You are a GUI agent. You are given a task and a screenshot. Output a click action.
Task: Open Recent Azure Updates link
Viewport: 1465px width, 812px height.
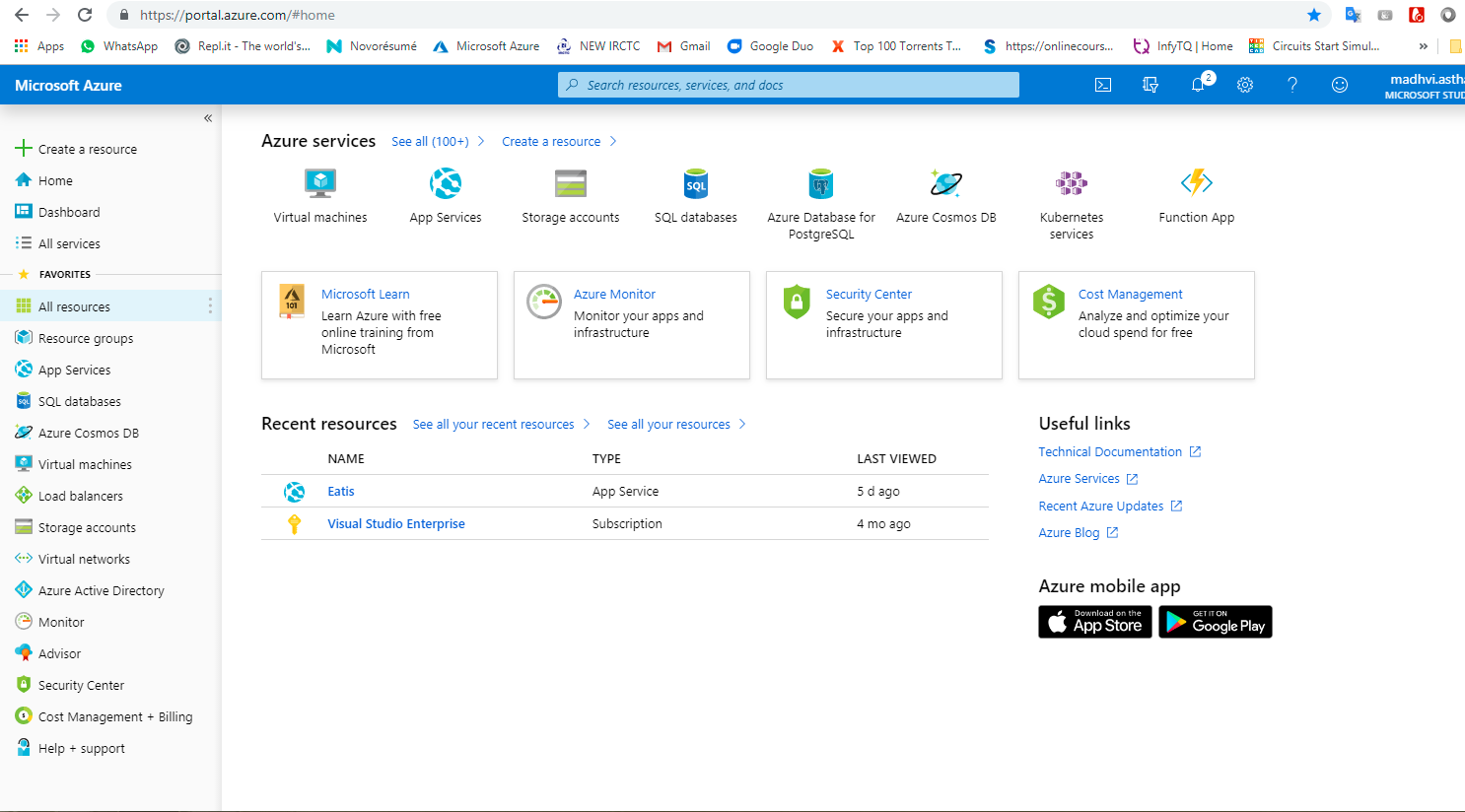[1100, 507]
